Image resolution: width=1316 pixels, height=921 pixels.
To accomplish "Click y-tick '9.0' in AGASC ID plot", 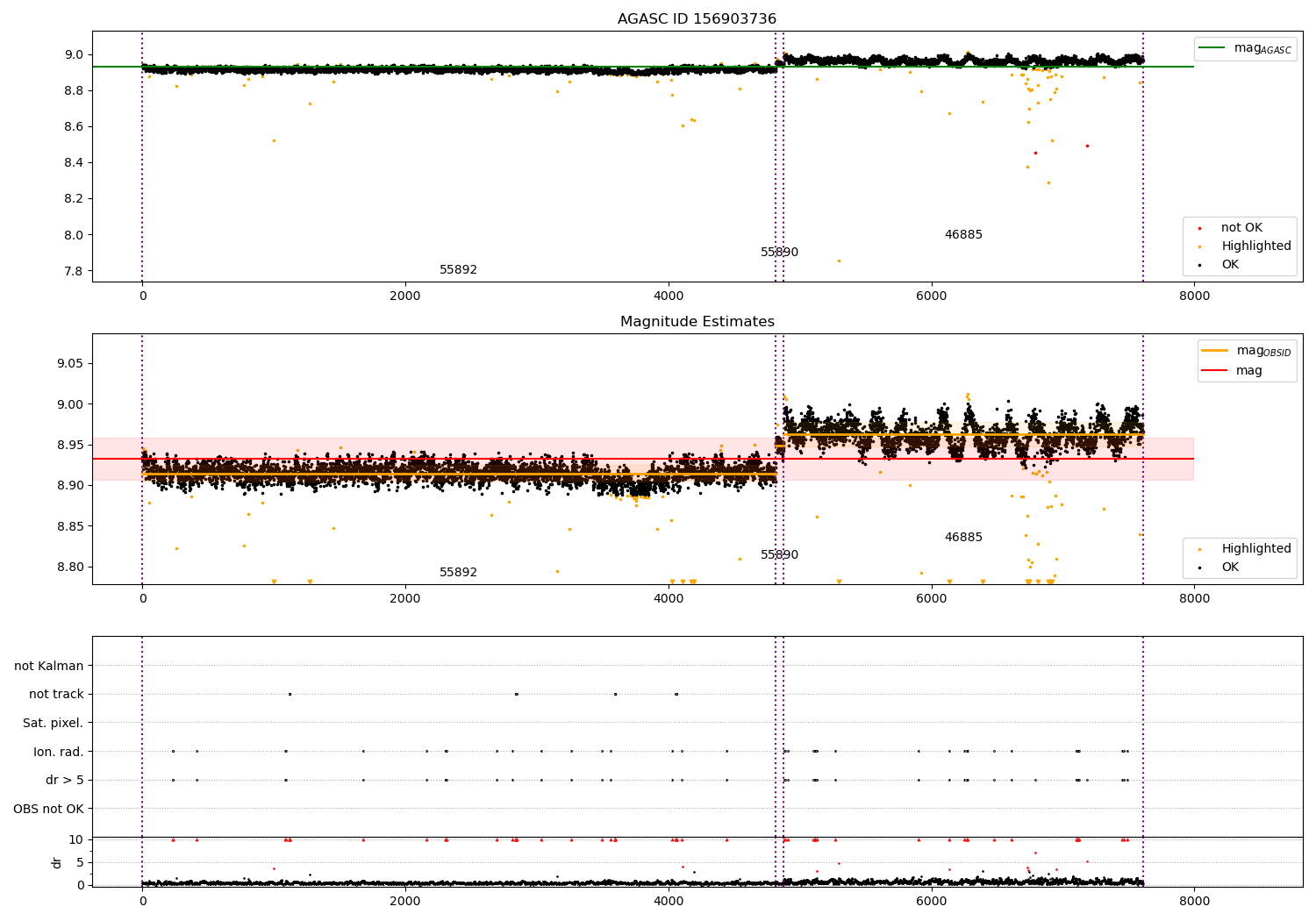I will [74, 54].
